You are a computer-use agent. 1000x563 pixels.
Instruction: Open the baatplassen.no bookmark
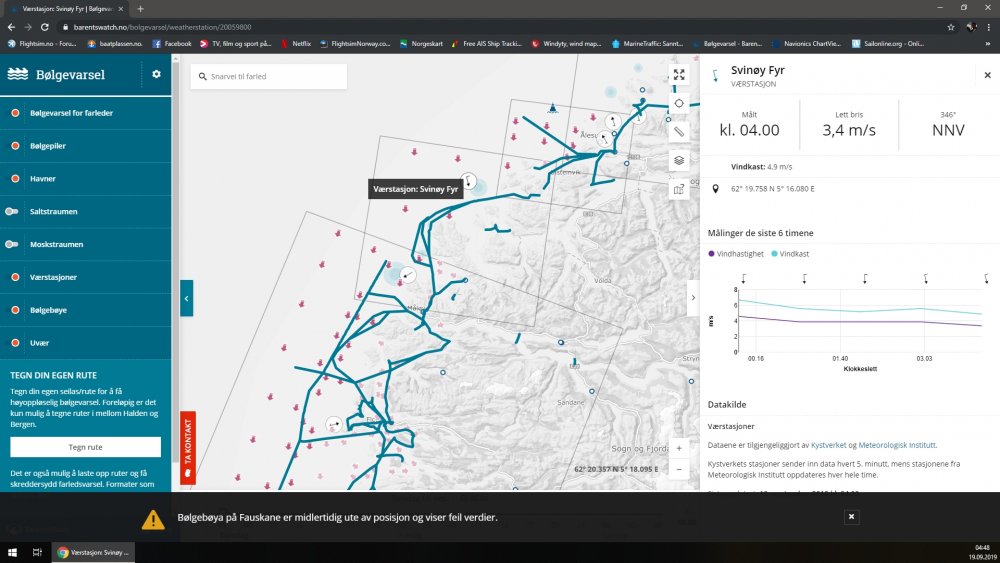(x=115, y=44)
